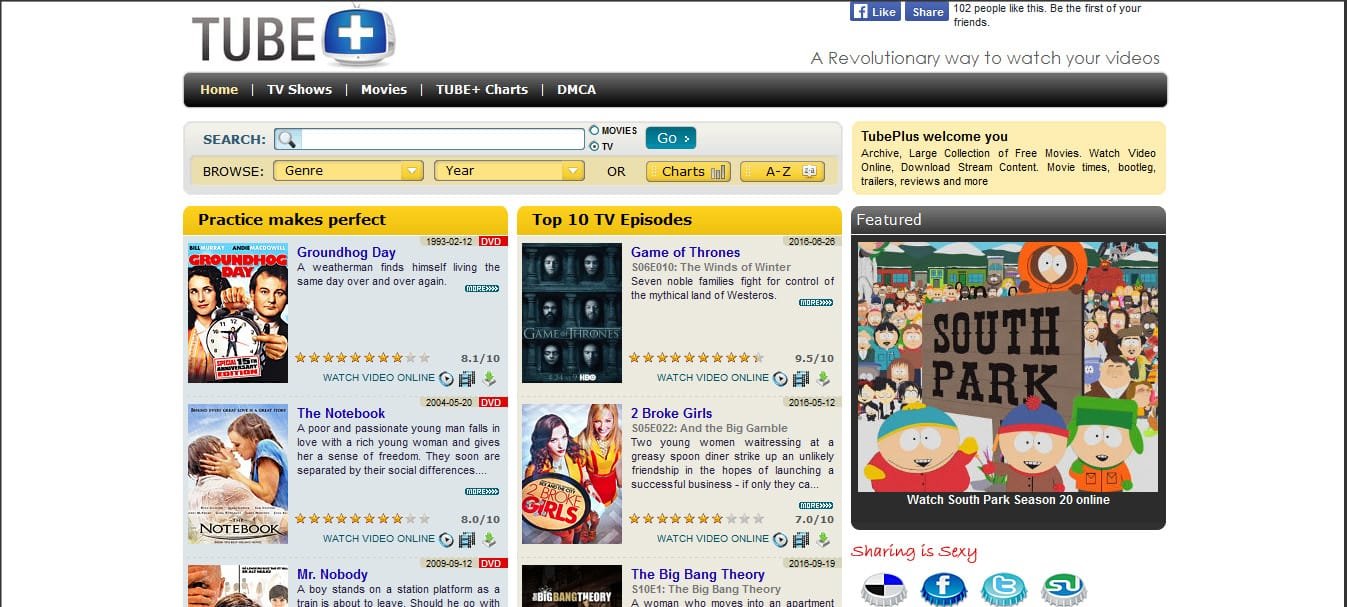Click play icon in the Game of Thrones row
The image size is (1347, 607).
pos(780,378)
